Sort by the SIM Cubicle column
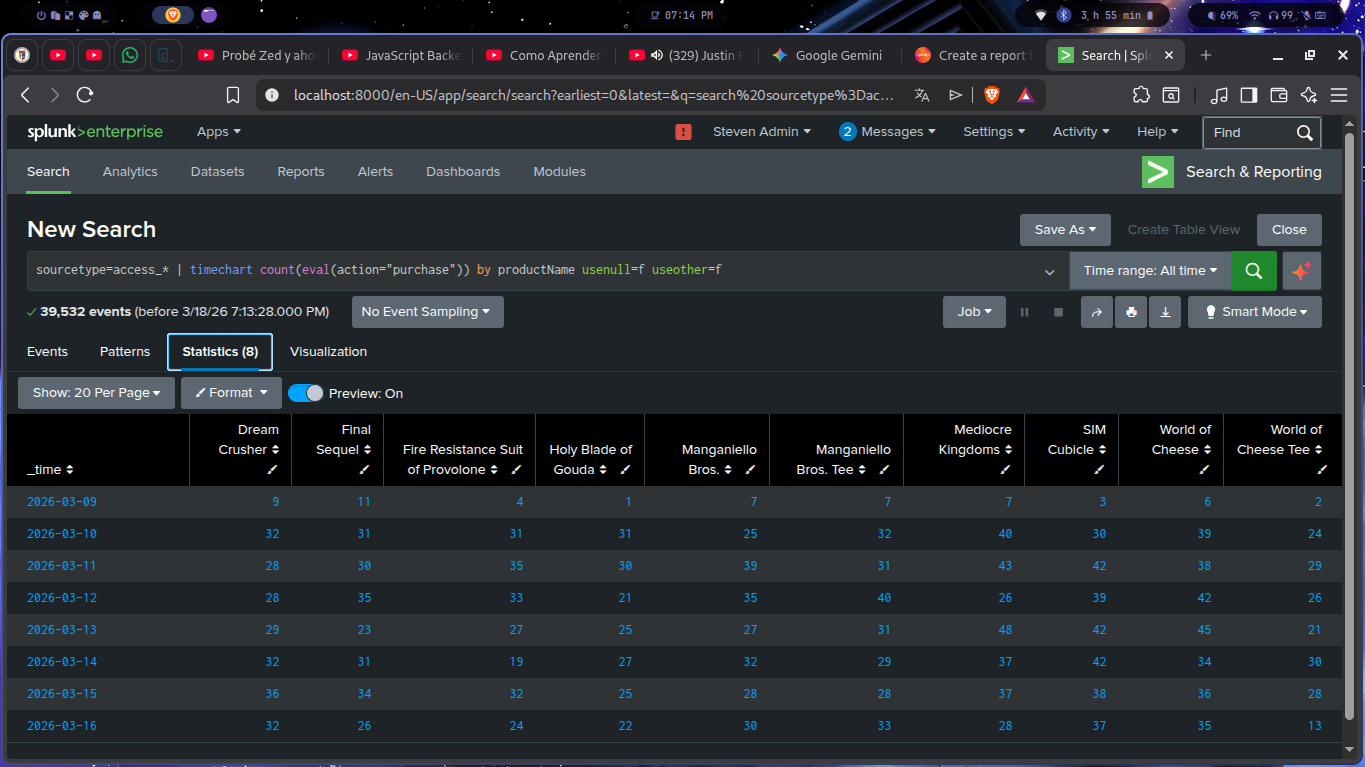Viewport: 1365px width, 767px height. pyautogui.click(x=1077, y=450)
